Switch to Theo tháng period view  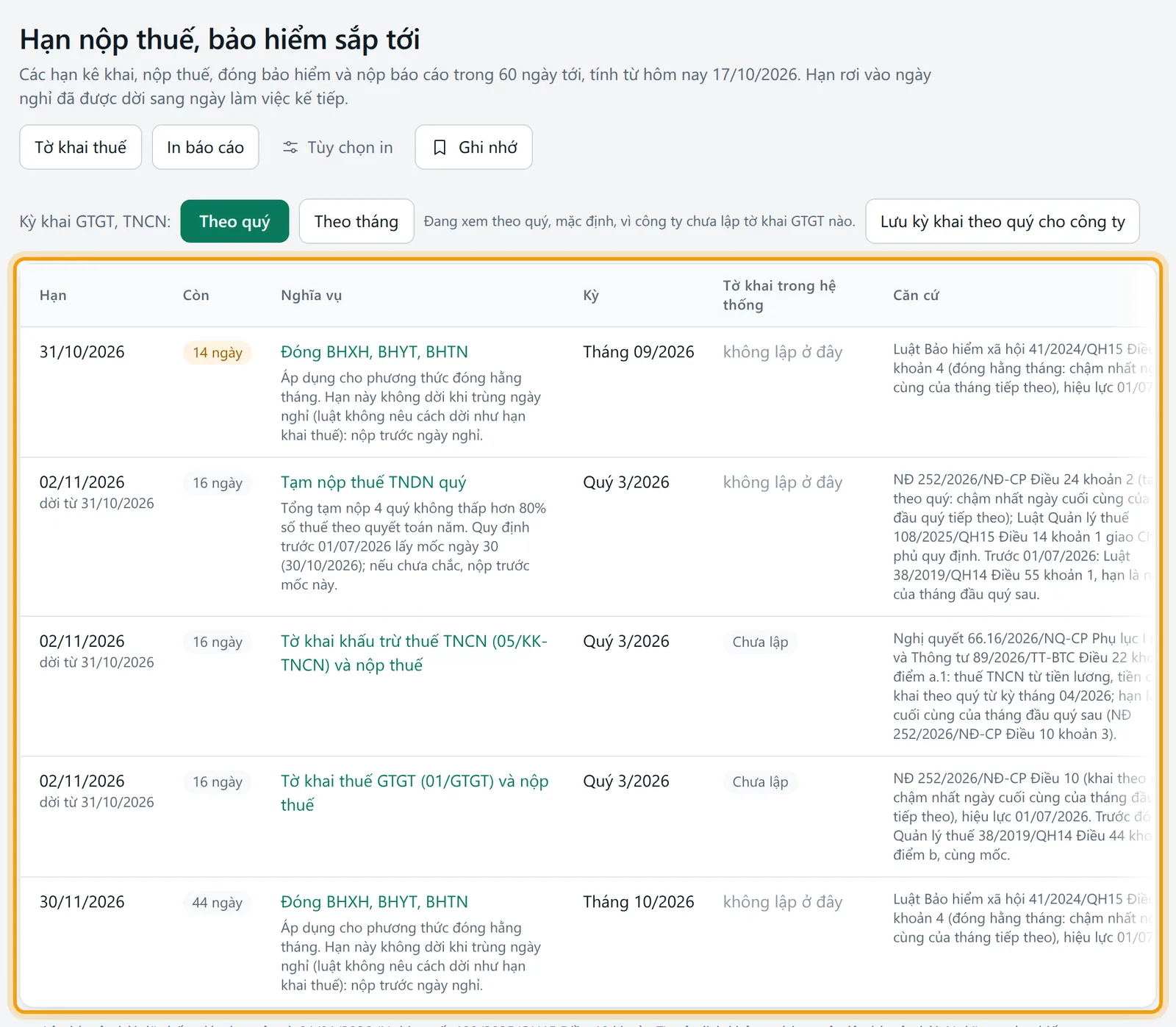pos(356,221)
